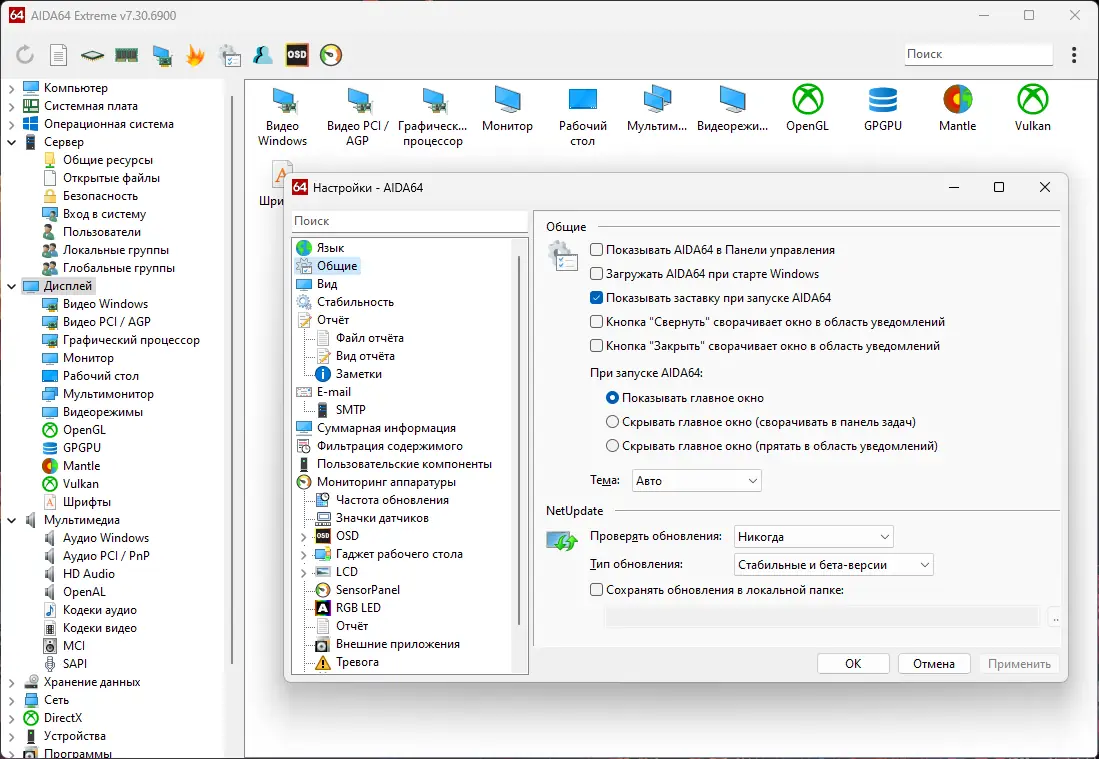Toggle Кнопка "Закрыть" сворачивает окно checkbox

point(596,346)
